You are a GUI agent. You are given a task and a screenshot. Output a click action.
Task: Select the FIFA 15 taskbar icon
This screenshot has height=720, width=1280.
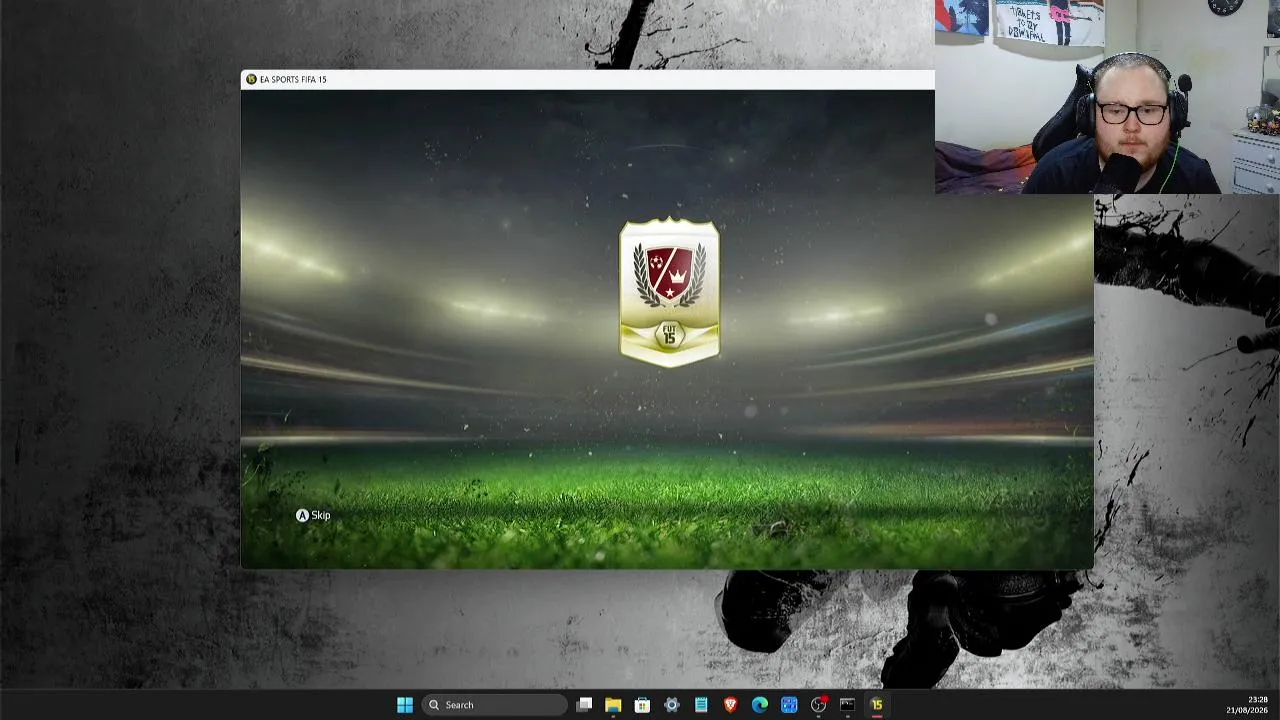point(877,705)
